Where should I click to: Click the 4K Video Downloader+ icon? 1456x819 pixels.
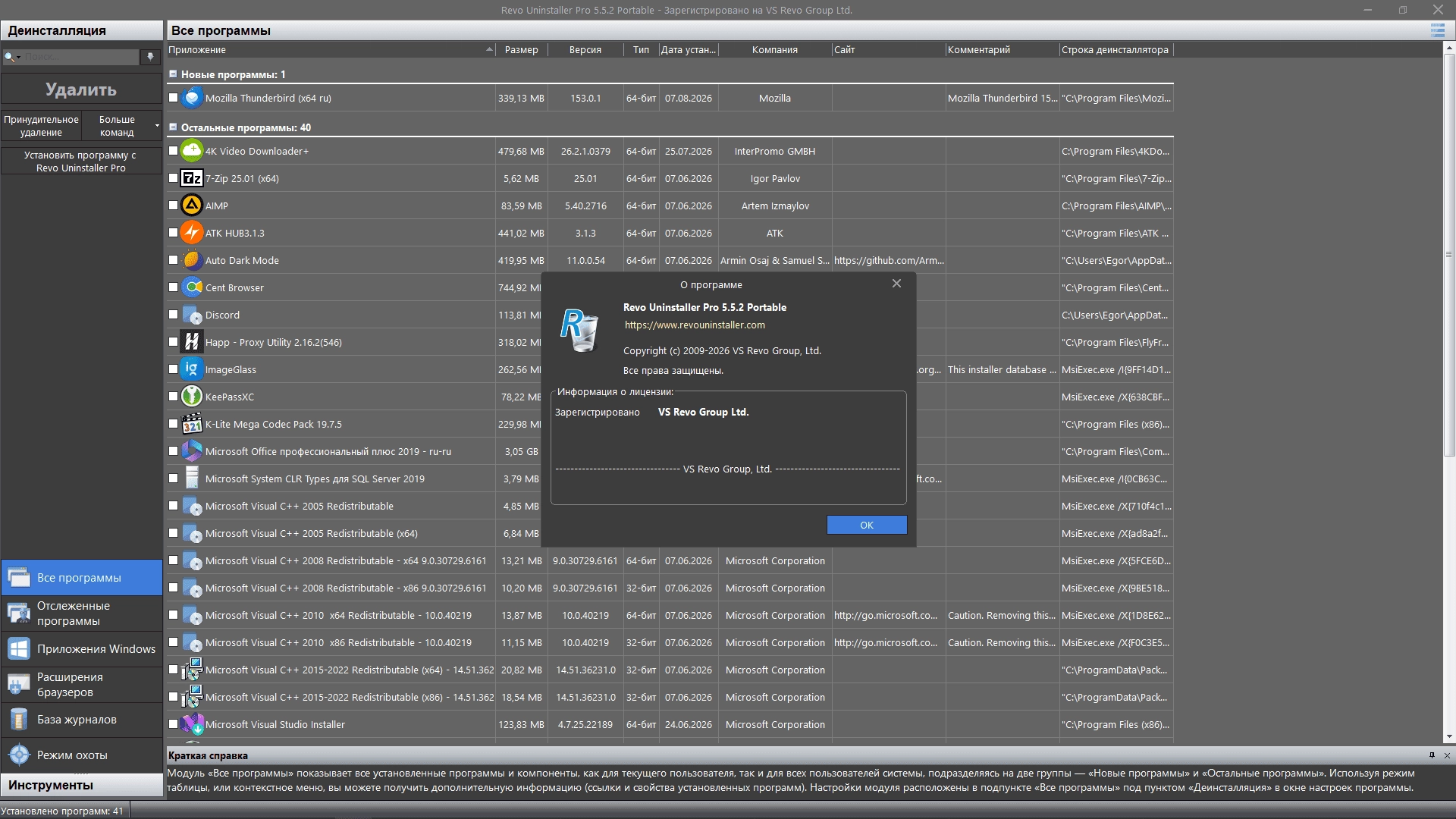pyautogui.click(x=192, y=151)
